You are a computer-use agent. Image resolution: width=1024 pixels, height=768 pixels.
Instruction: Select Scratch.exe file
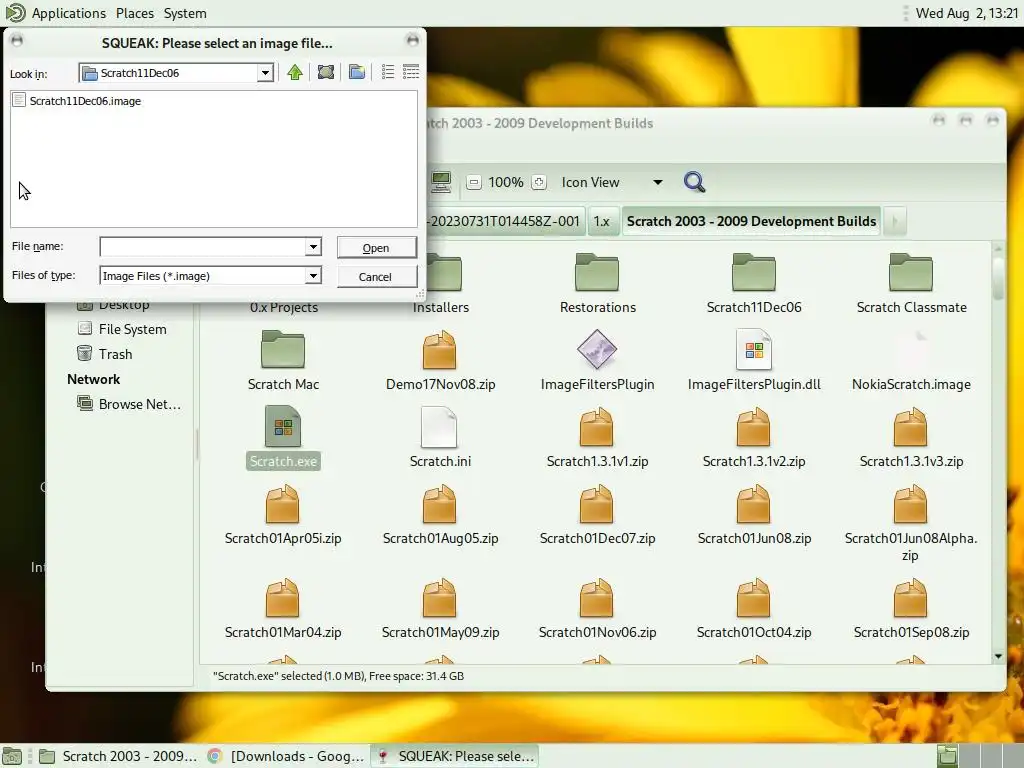283,438
